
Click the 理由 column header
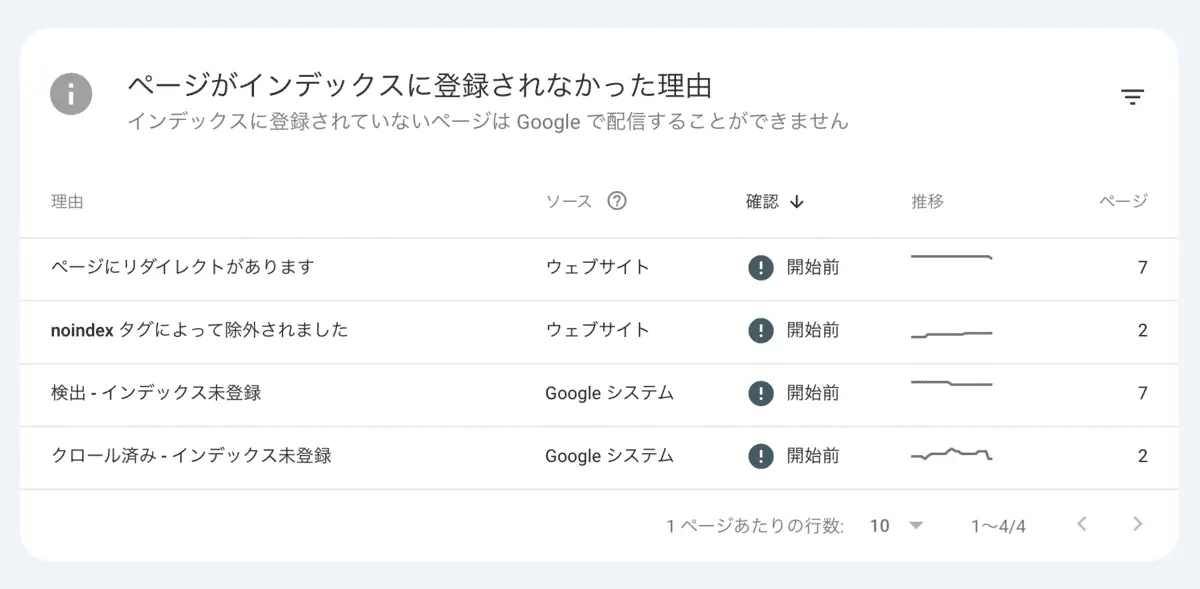(x=67, y=201)
